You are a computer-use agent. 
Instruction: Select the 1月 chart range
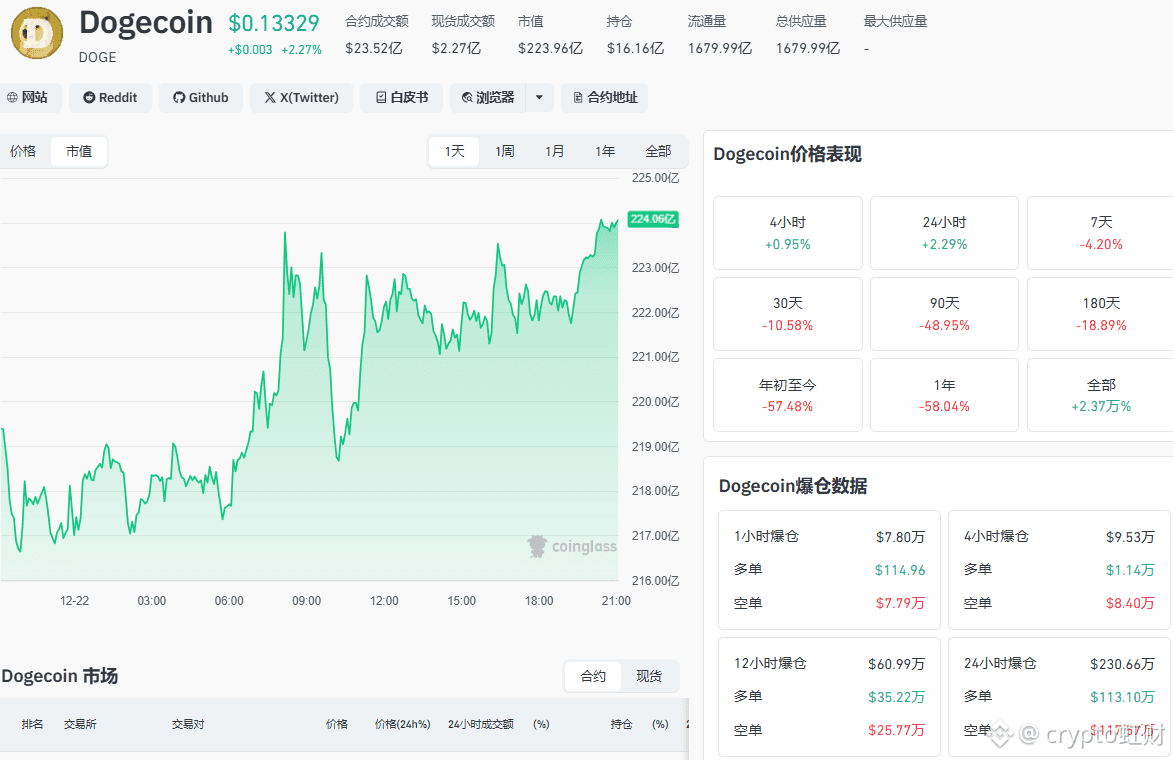(x=554, y=151)
